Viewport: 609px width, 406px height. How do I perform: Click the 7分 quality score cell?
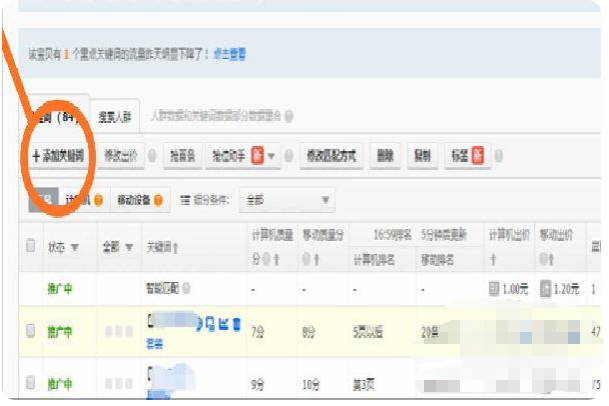click(258, 332)
